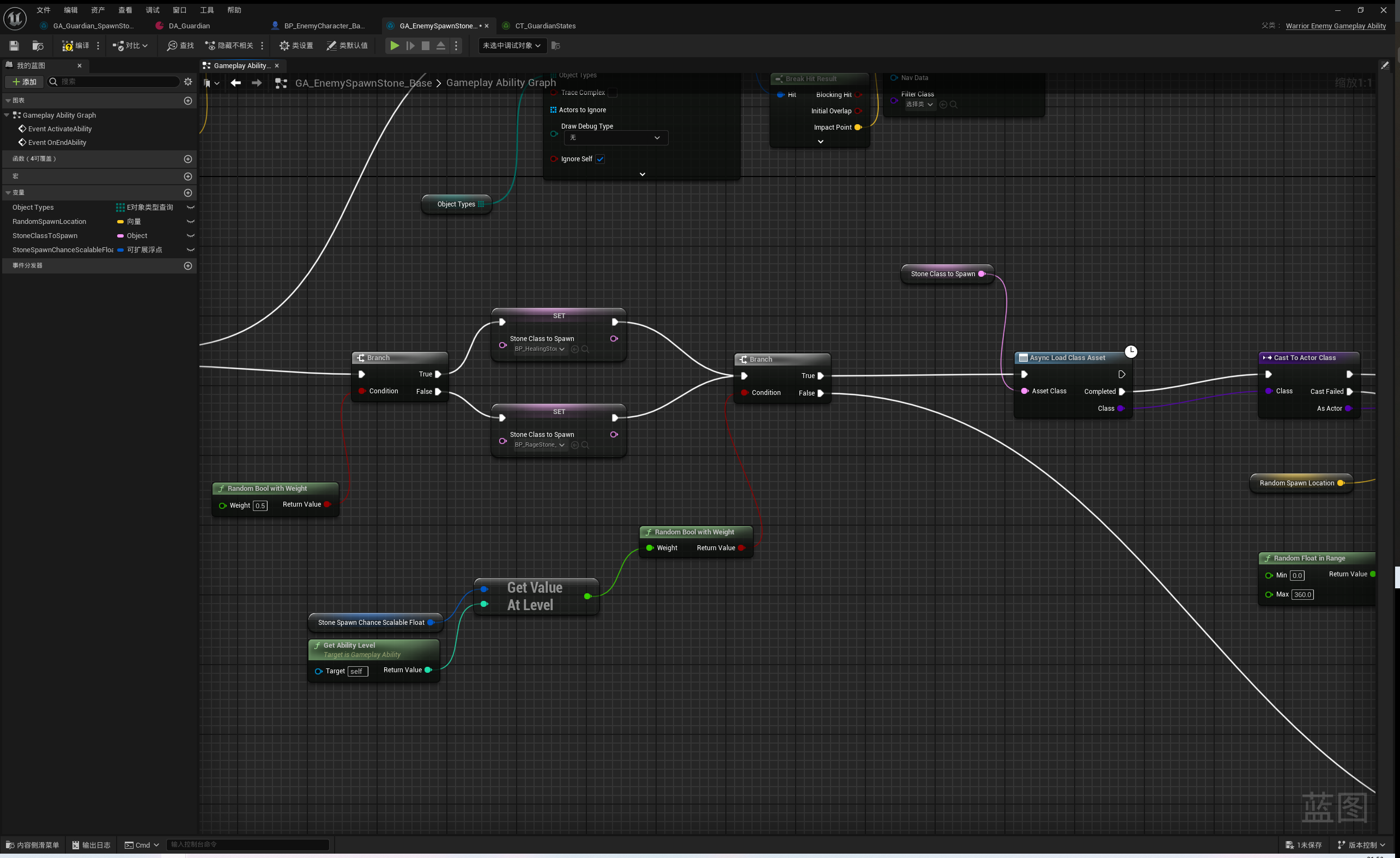This screenshot has width=1400, height=858.
Task: Click the console command input field
Action: (x=248, y=845)
